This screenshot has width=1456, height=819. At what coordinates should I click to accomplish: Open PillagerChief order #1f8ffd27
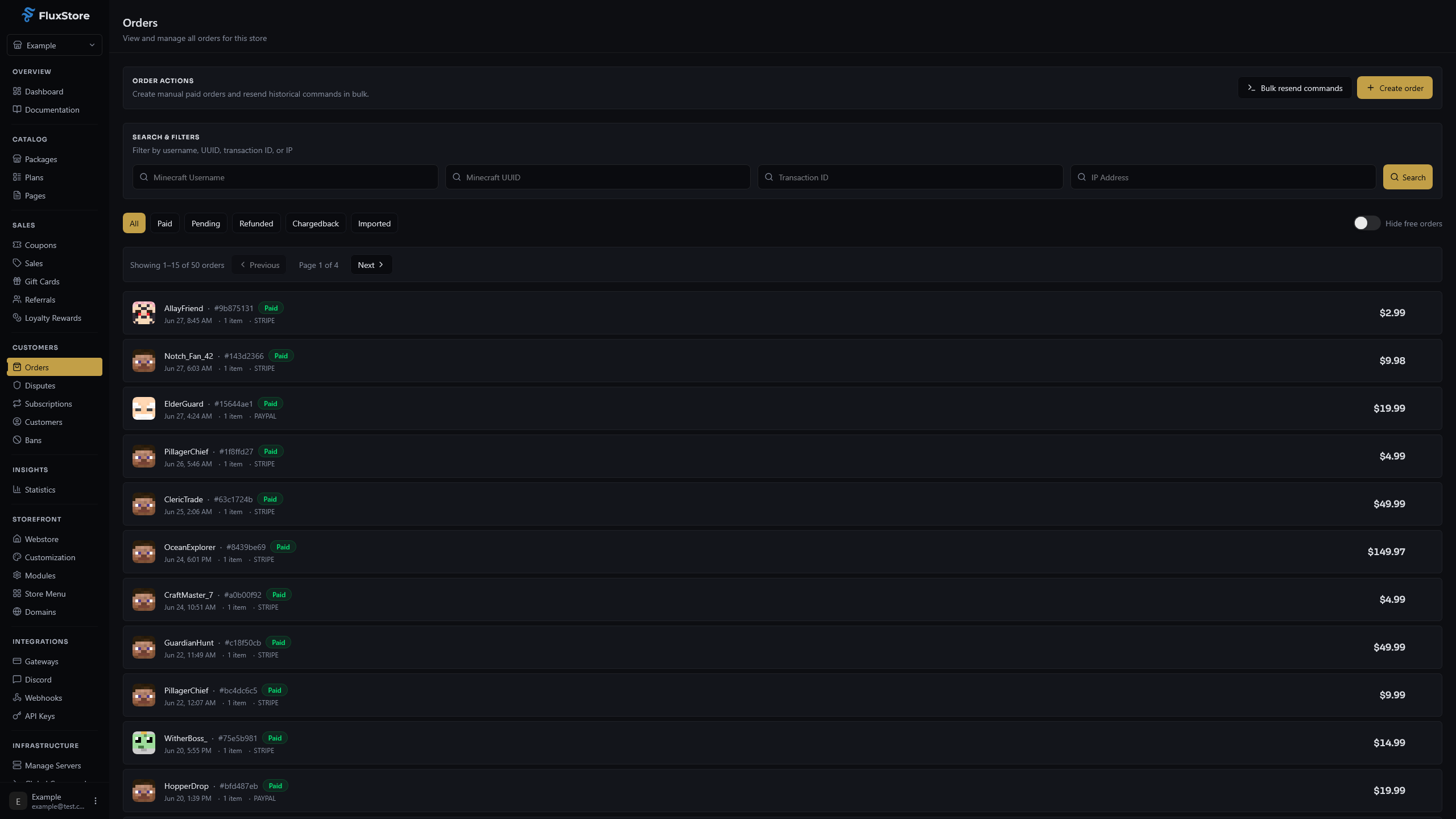(x=782, y=456)
